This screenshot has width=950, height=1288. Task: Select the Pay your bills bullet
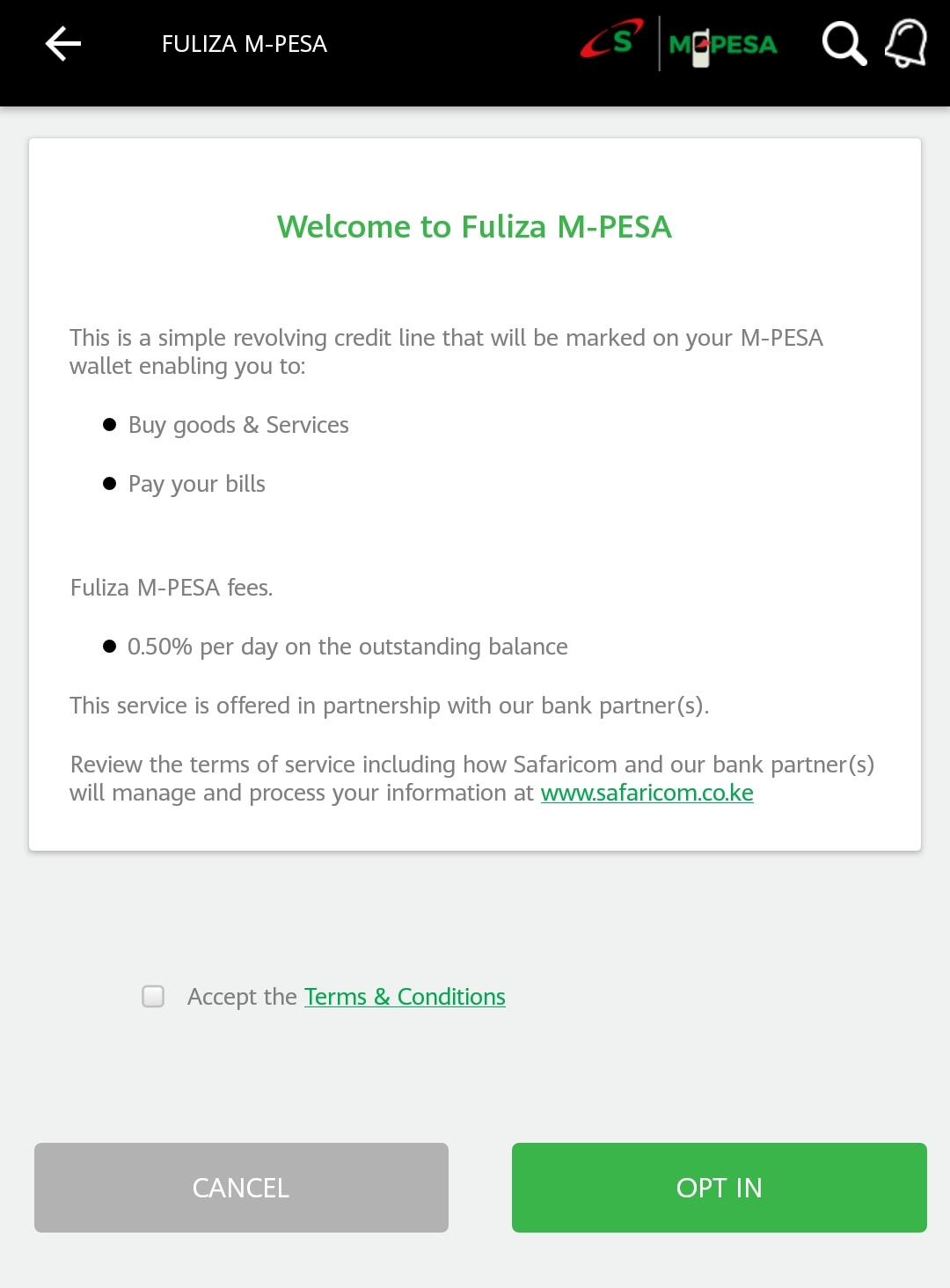[196, 484]
